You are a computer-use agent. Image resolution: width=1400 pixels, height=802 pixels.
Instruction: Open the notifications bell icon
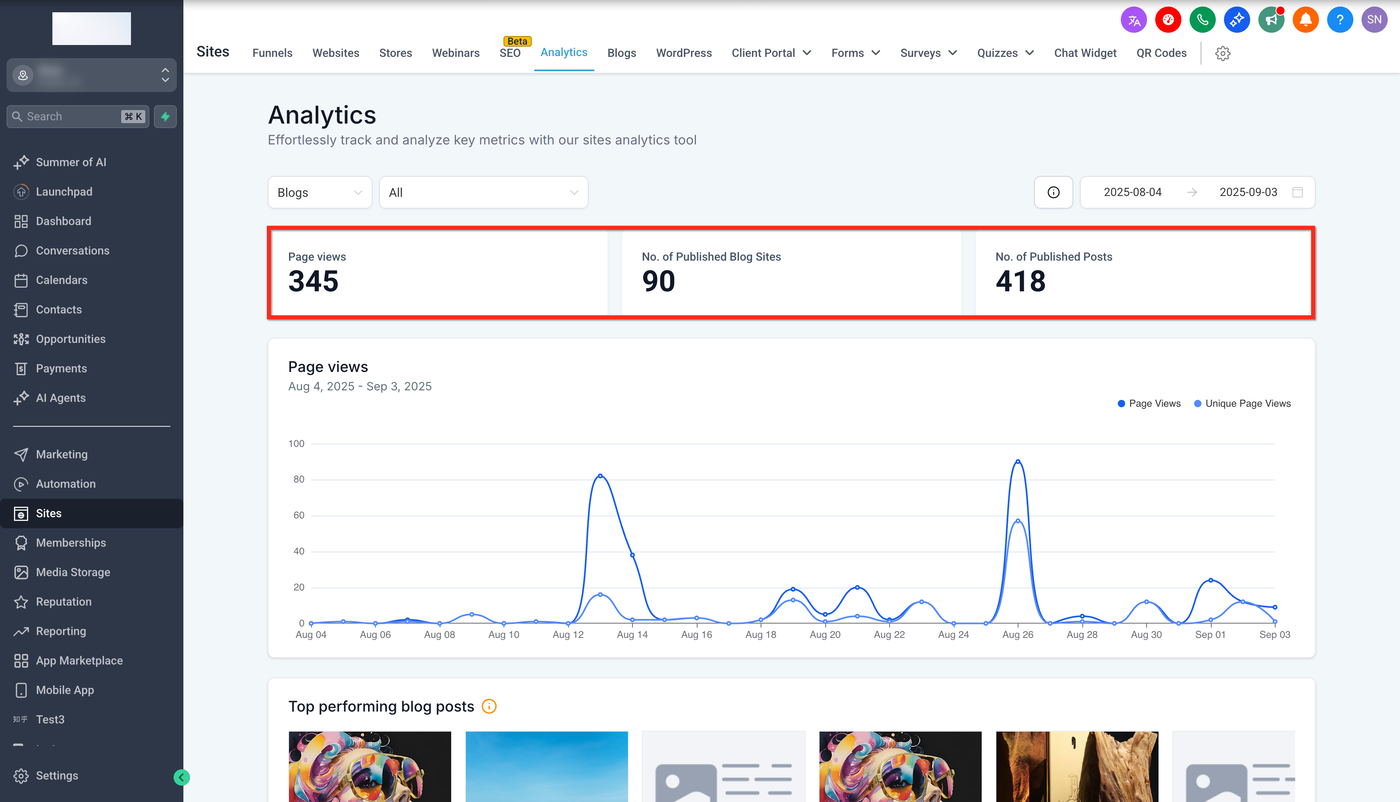pyautogui.click(x=1305, y=19)
